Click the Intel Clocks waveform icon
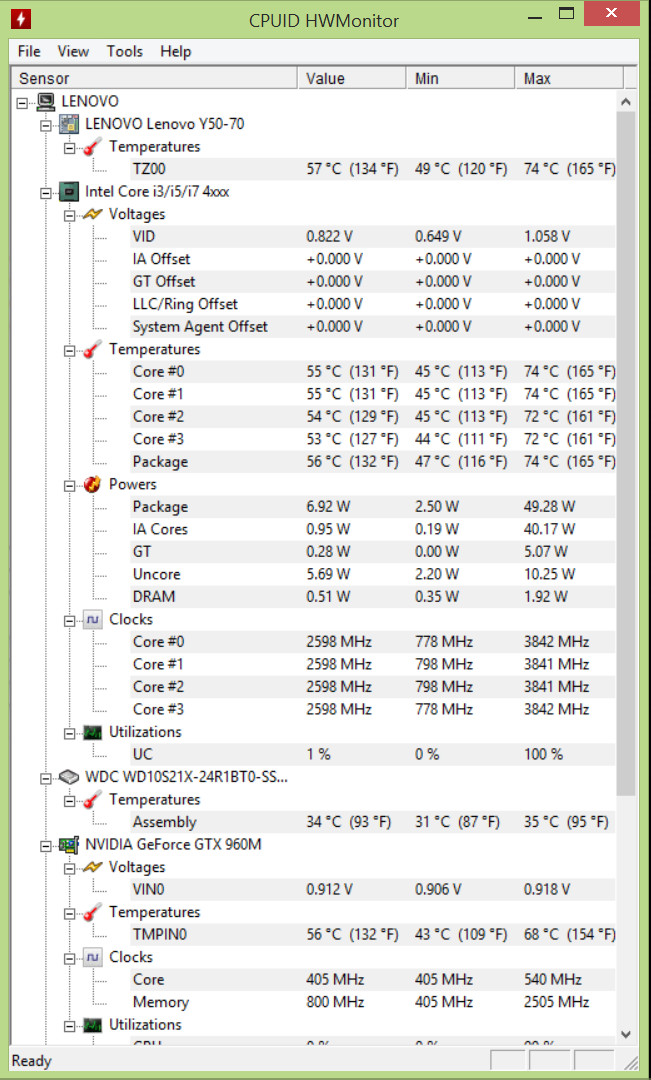 [x=92, y=619]
